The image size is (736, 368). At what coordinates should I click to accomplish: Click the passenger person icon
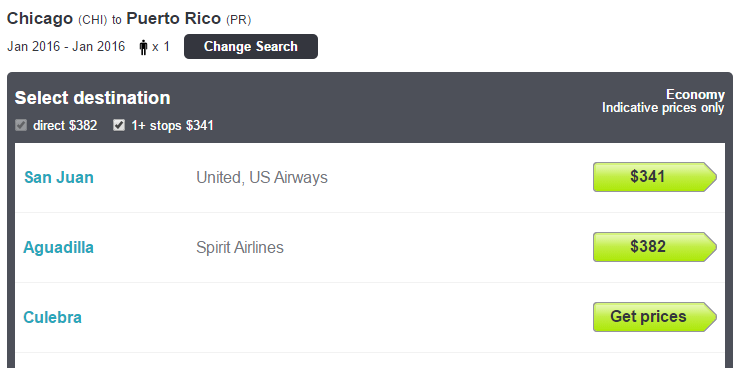point(144,47)
